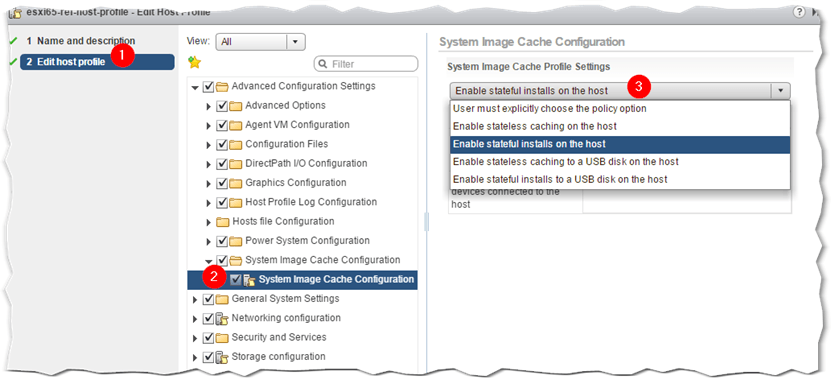Click the Hosts file Configuration folder icon
Screen dimensions: 831x384
pos(223,222)
